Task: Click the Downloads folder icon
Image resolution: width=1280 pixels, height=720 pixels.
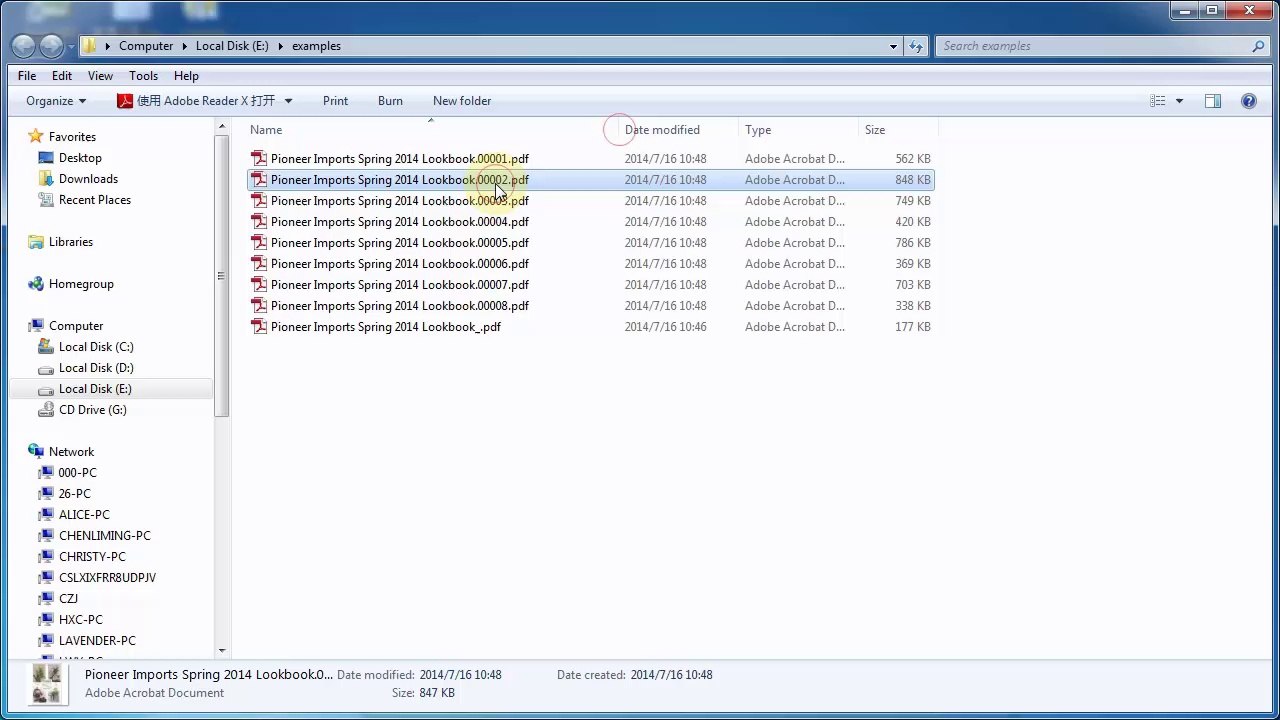Action: point(46,179)
